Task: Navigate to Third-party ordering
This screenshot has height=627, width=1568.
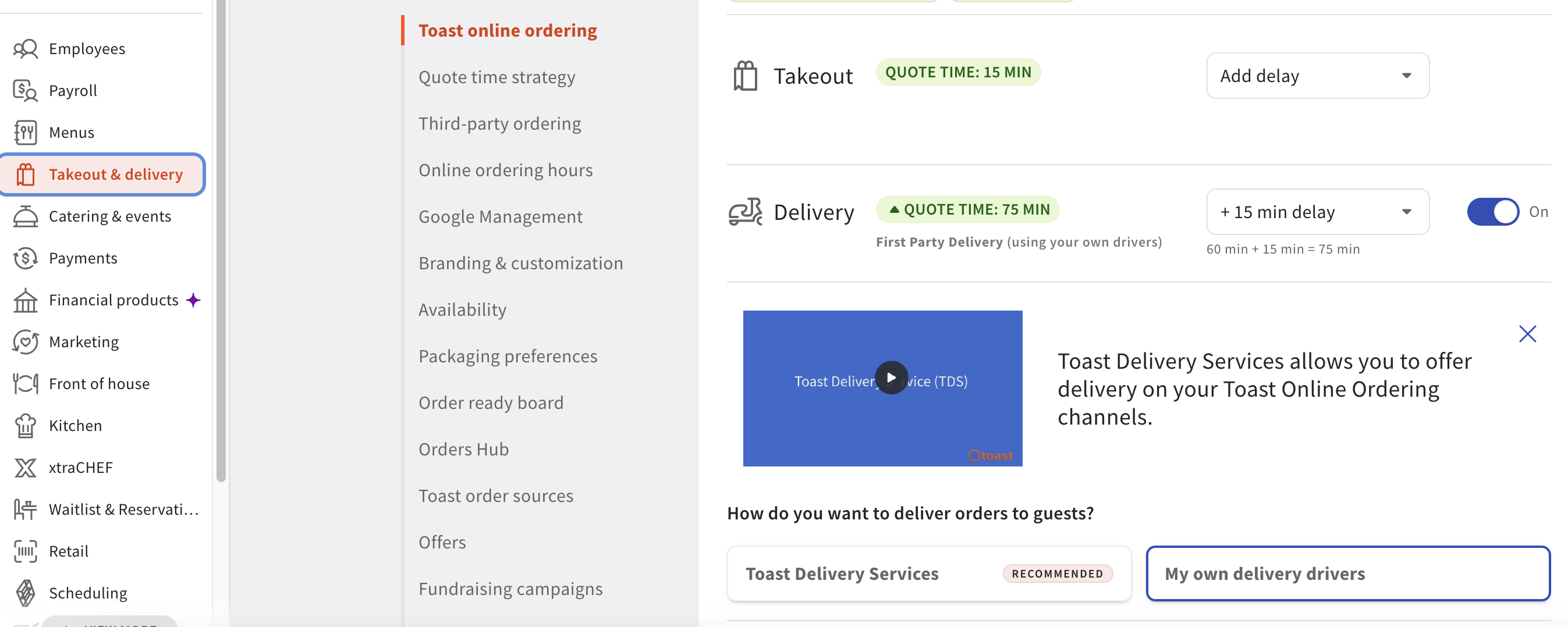Action: click(x=500, y=123)
